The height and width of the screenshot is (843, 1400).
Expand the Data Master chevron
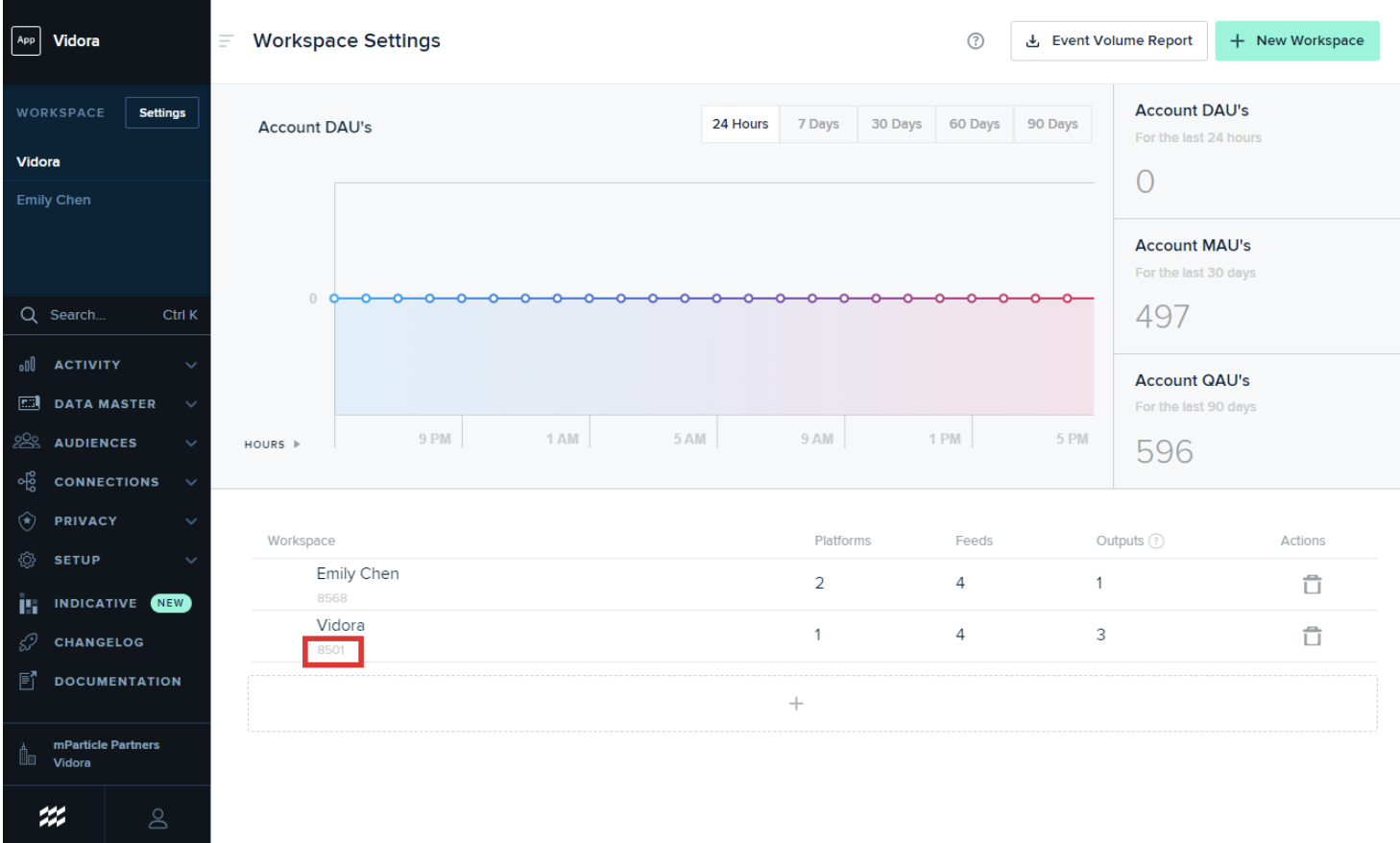point(191,404)
